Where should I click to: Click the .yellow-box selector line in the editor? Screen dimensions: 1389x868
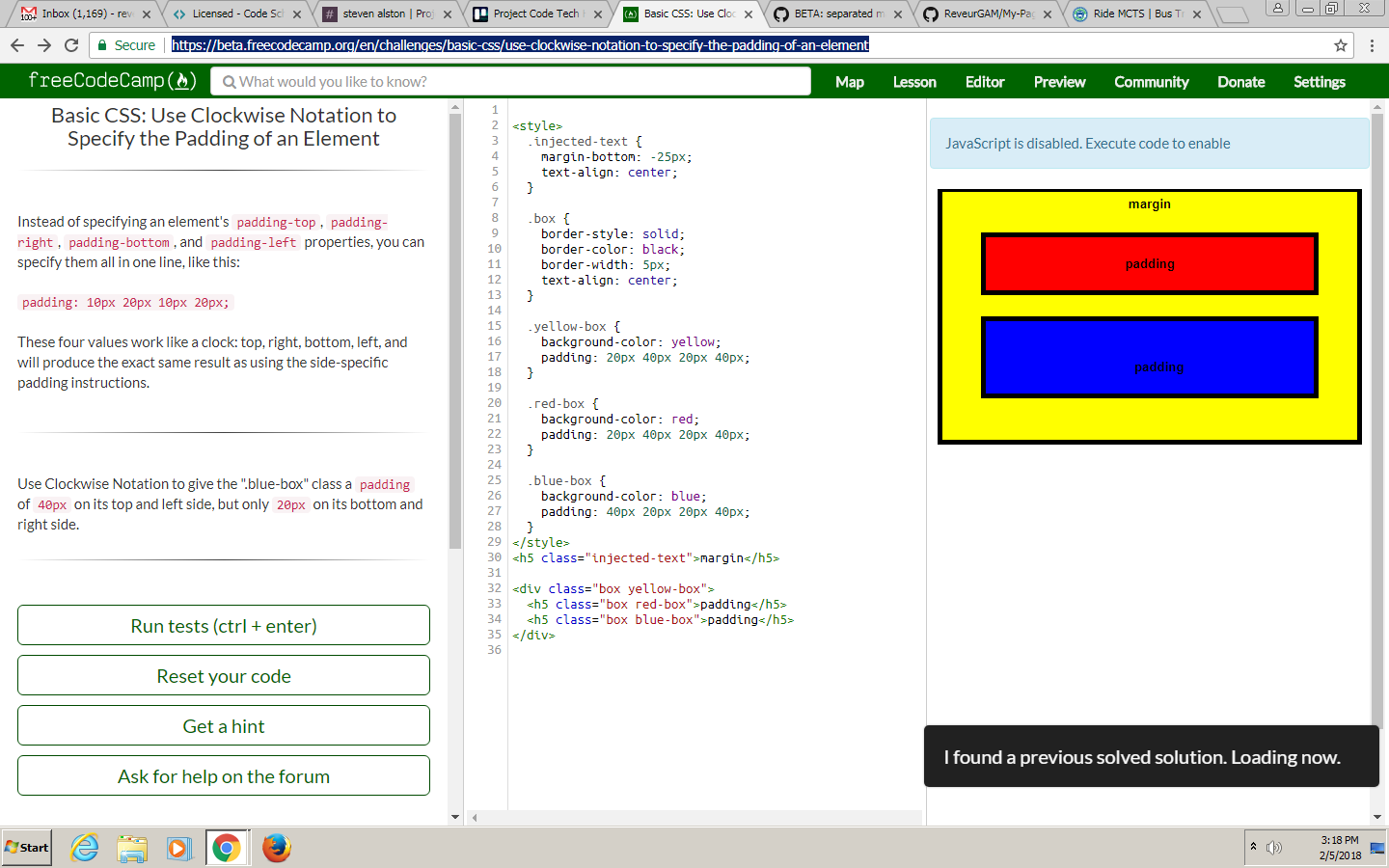click(x=573, y=327)
